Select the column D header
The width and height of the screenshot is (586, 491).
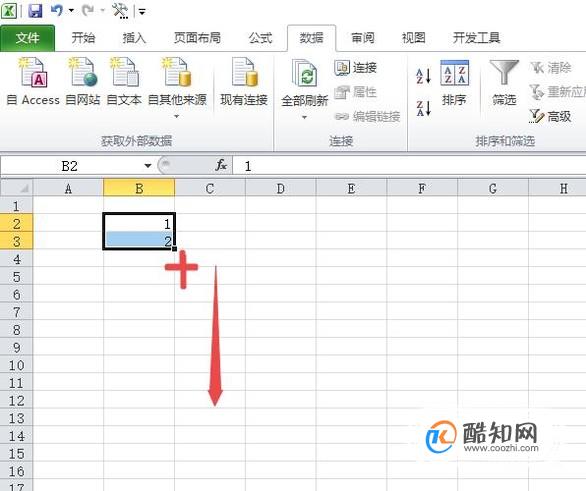[280, 188]
